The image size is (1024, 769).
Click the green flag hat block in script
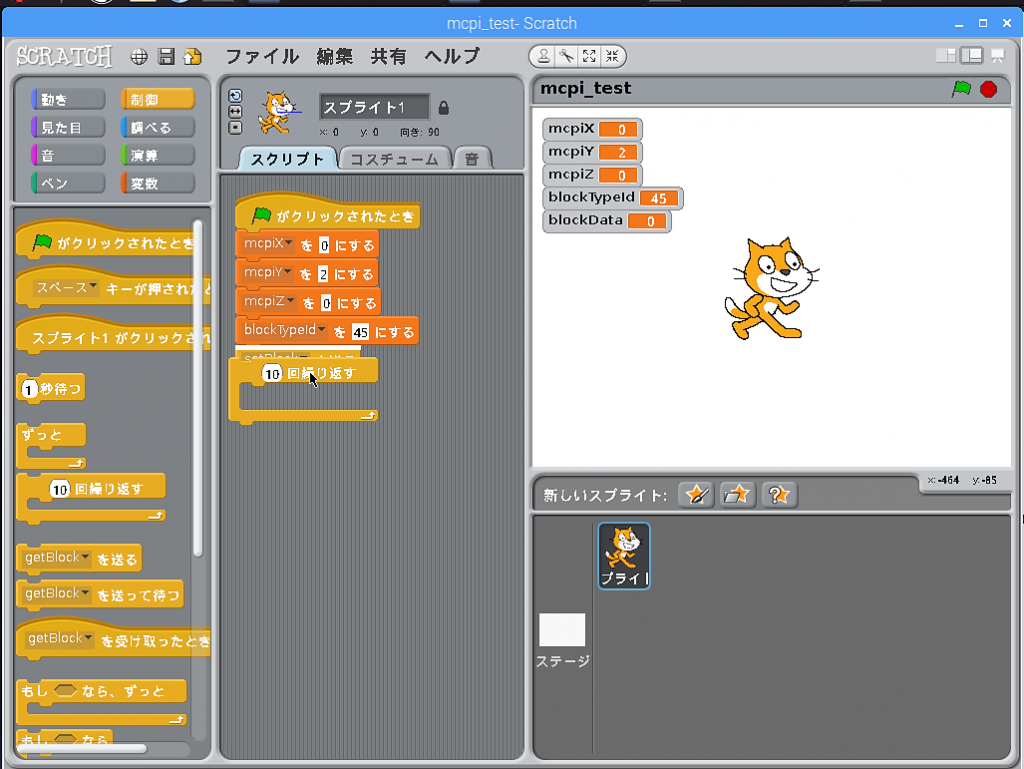[x=328, y=212]
